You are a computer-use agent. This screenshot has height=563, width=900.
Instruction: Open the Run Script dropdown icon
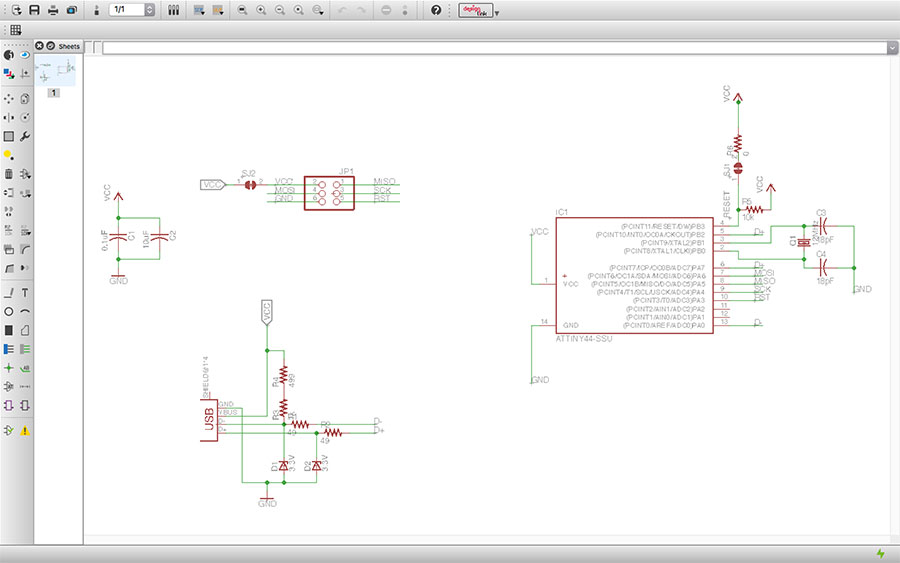199,10
